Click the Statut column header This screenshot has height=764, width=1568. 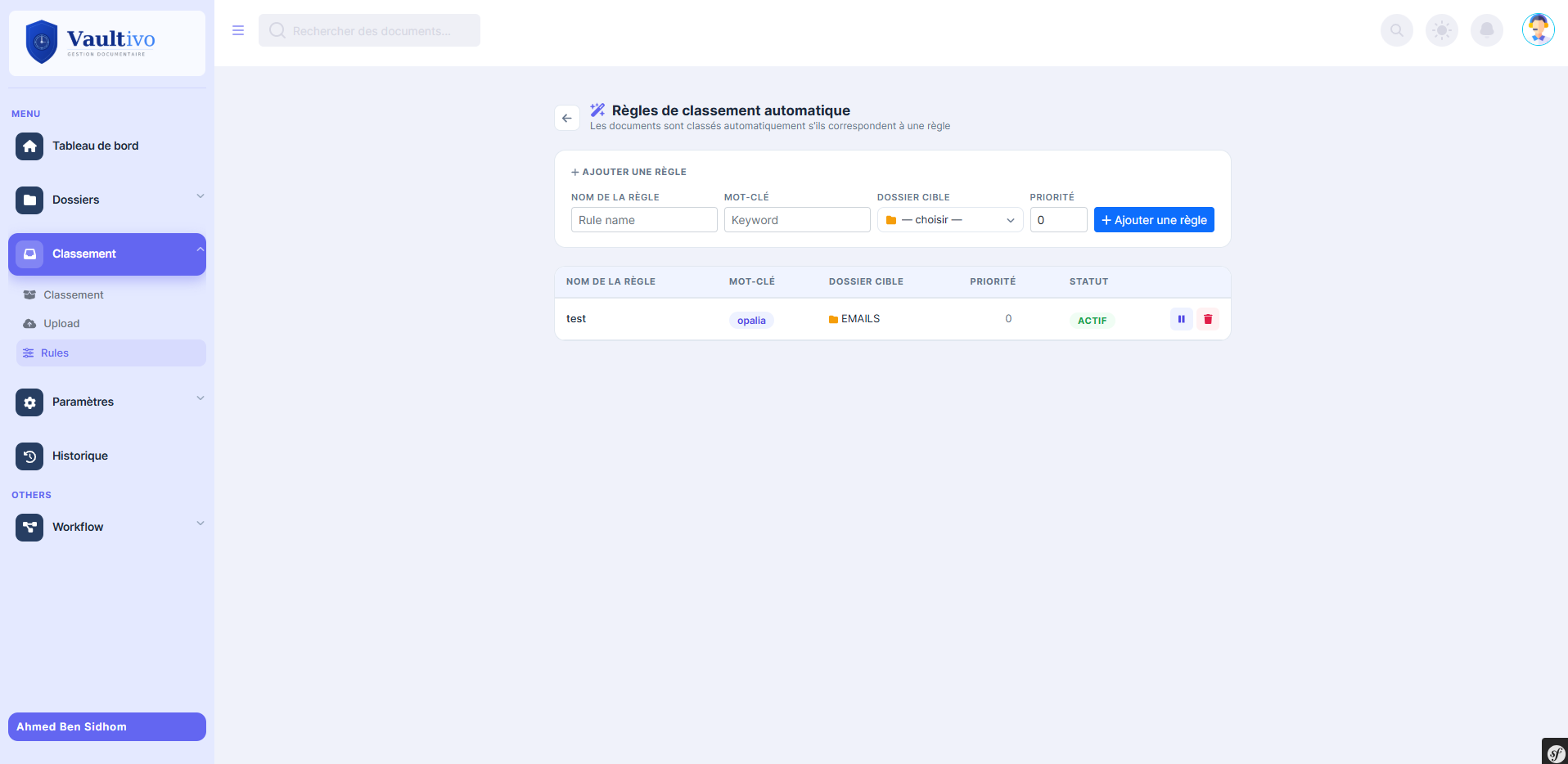tap(1088, 281)
